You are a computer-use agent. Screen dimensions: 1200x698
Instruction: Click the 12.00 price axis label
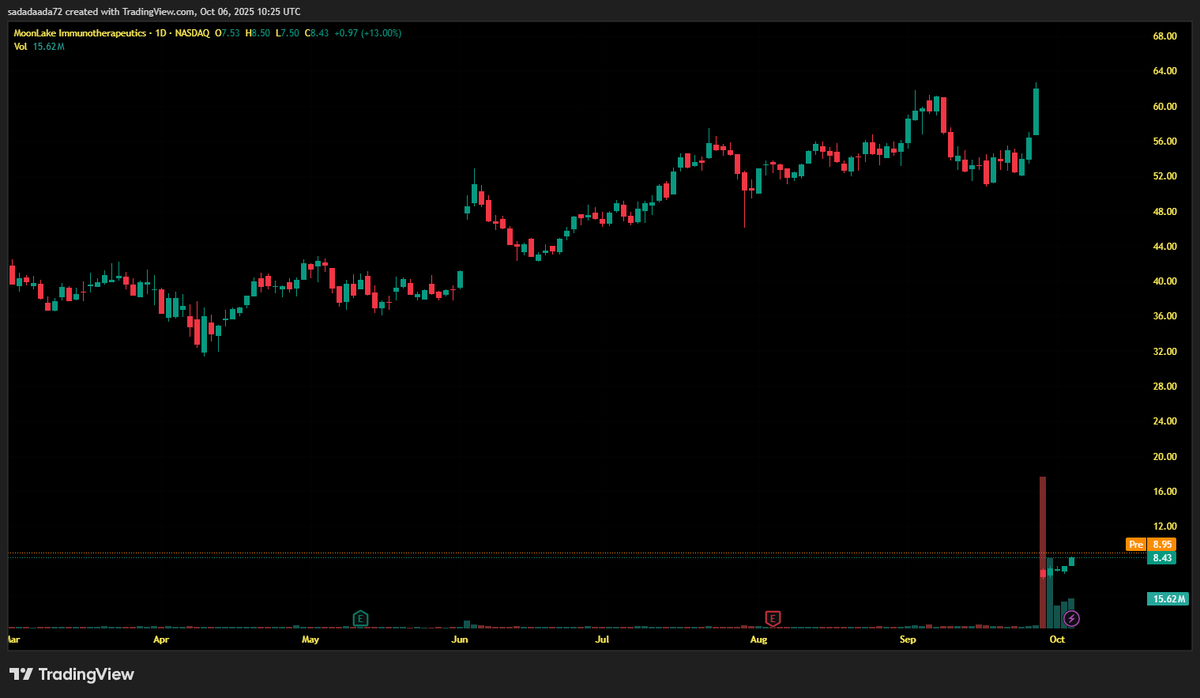tap(1164, 526)
